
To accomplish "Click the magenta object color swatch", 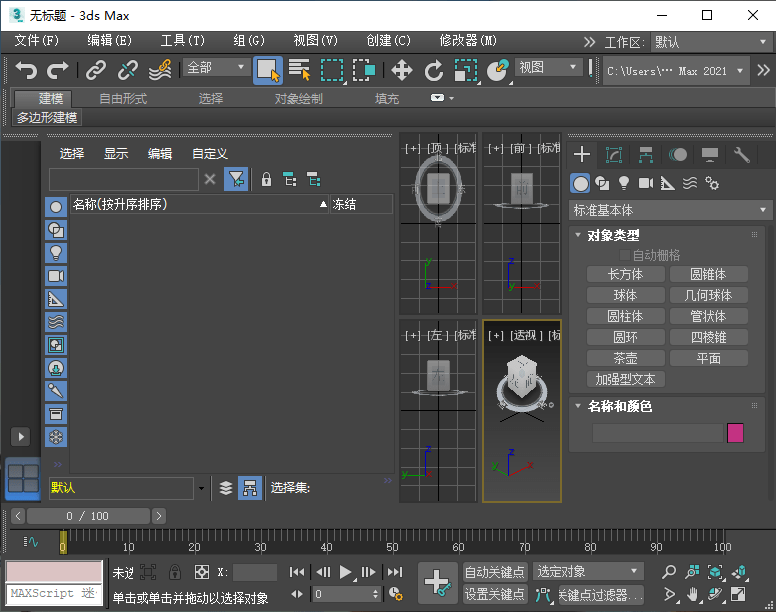I will (x=735, y=433).
